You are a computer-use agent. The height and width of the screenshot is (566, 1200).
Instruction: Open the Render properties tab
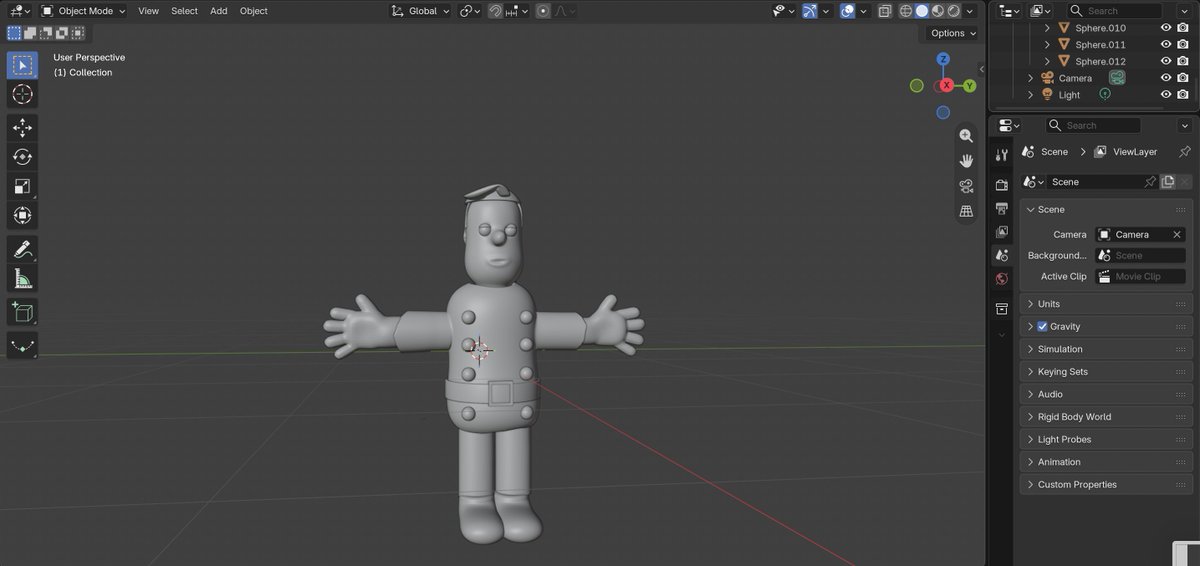tap(1002, 184)
